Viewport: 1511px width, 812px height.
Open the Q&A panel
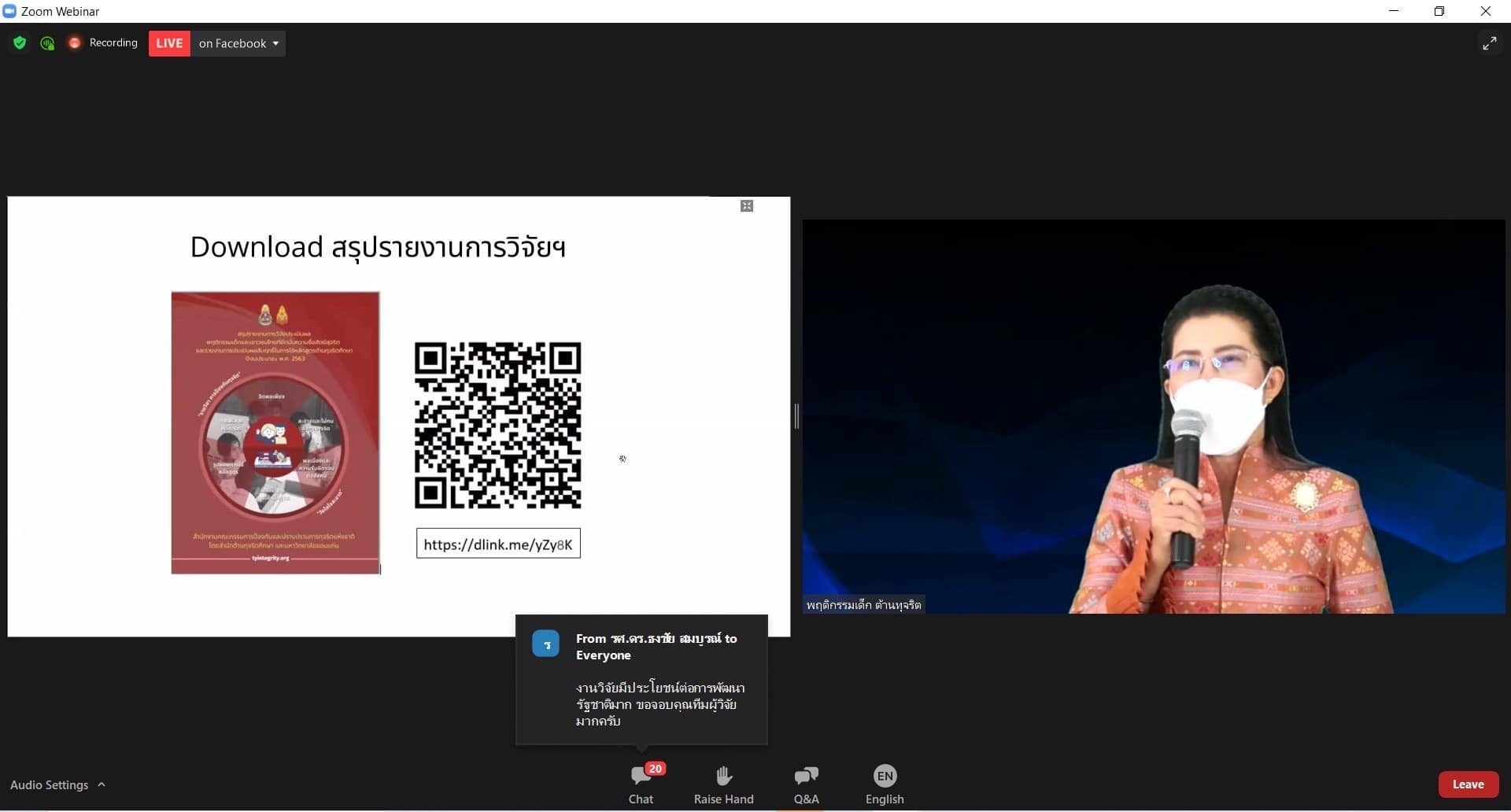point(807,784)
